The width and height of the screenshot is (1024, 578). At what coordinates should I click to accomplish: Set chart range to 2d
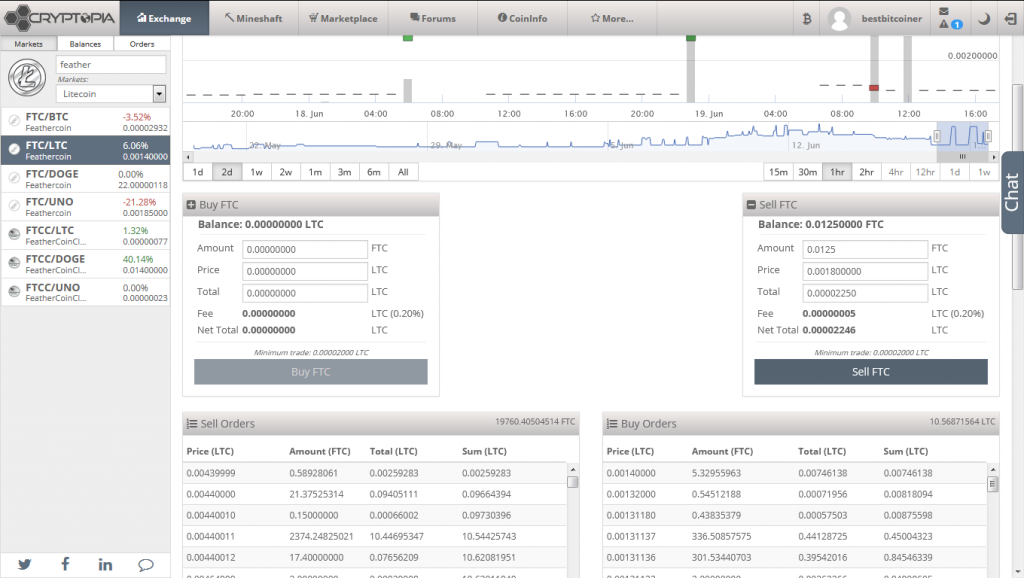pyautogui.click(x=227, y=172)
